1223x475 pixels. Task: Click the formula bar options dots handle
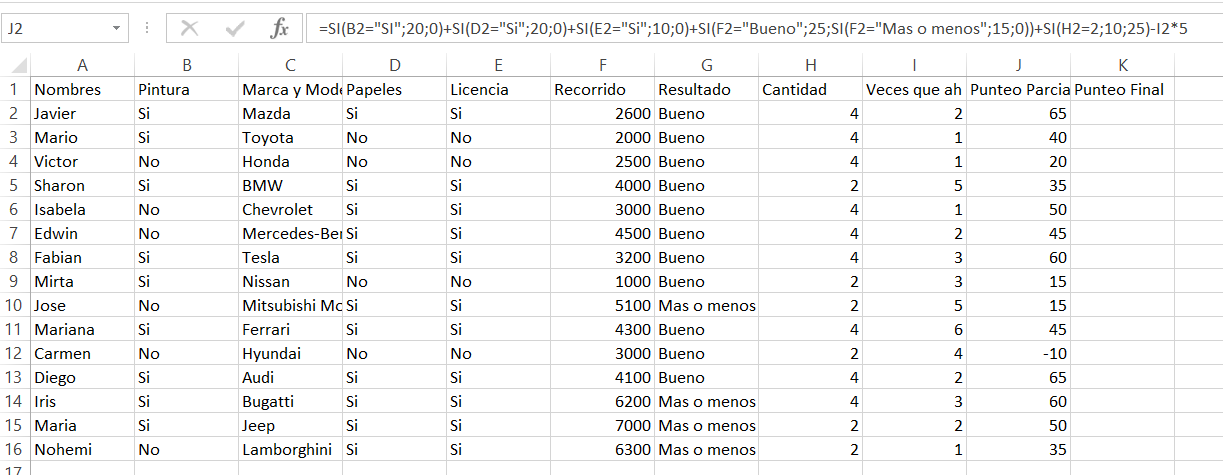pyautogui.click(x=147, y=29)
